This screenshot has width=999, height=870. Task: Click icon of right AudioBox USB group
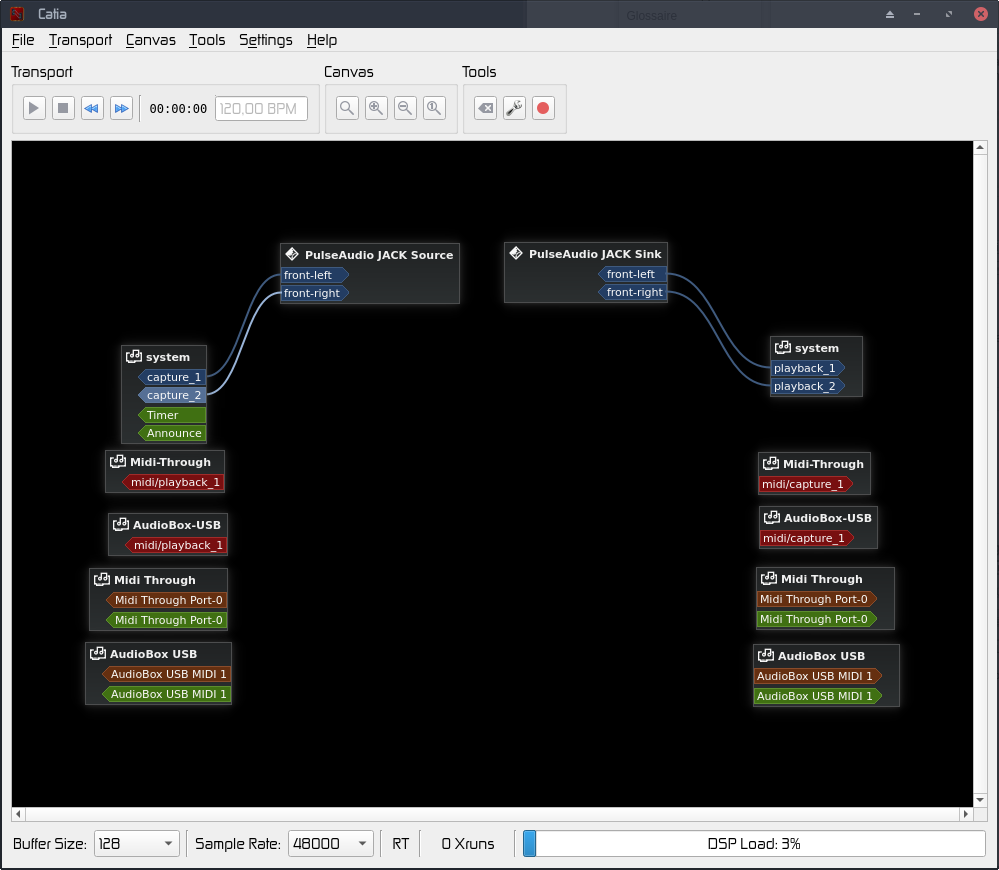[x=766, y=655]
